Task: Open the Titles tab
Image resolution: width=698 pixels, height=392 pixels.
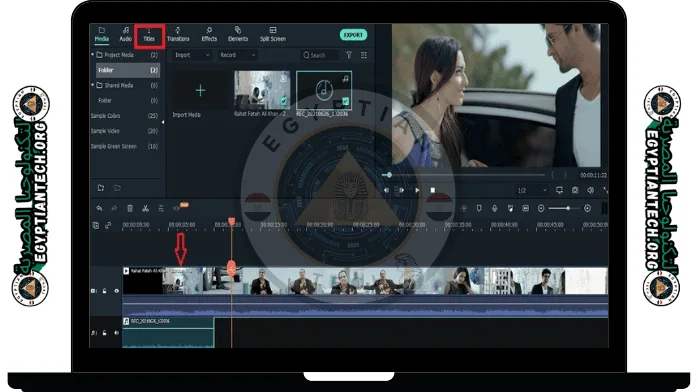Action: click(x=149, y=35)
